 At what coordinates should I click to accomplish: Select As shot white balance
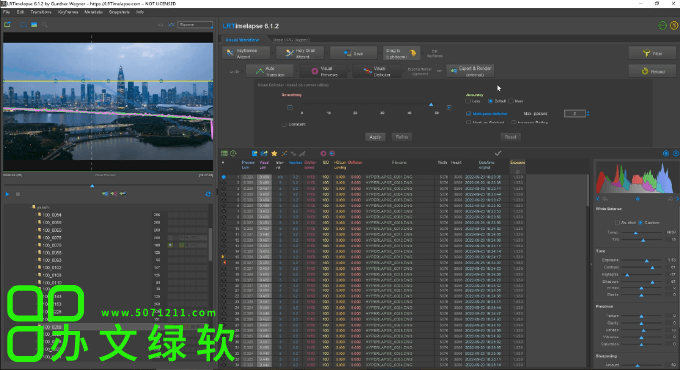[x=618, y=223]
